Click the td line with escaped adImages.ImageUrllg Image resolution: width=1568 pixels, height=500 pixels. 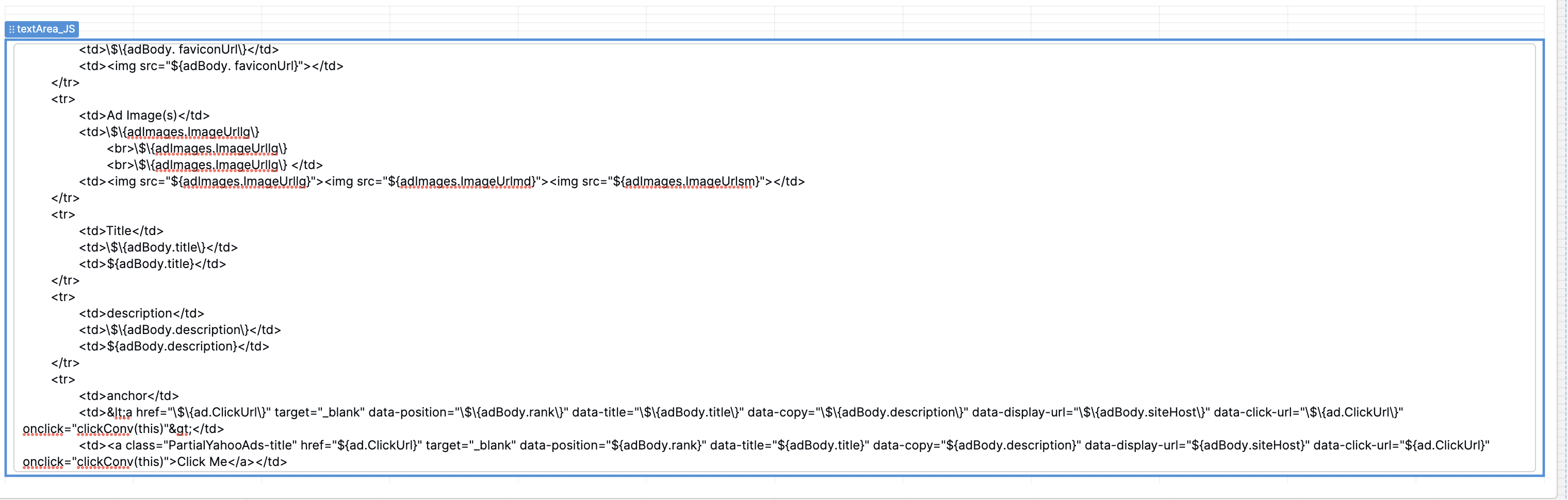click(x=169, y=131)
